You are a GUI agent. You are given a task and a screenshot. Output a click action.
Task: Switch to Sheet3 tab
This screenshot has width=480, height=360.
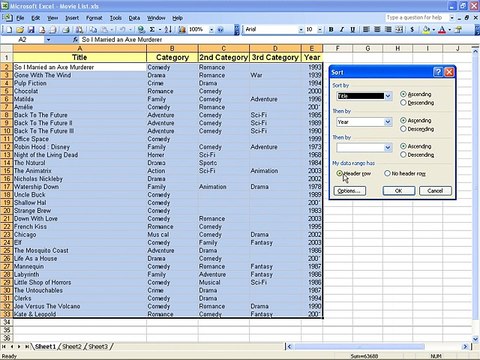[98, 347]
